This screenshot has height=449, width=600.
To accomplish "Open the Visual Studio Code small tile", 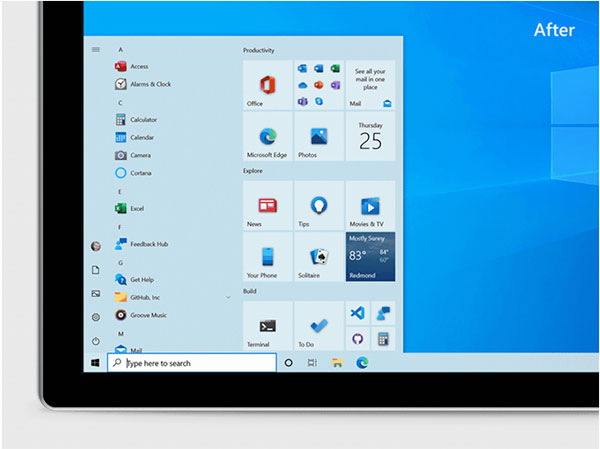I will (358, 313).
